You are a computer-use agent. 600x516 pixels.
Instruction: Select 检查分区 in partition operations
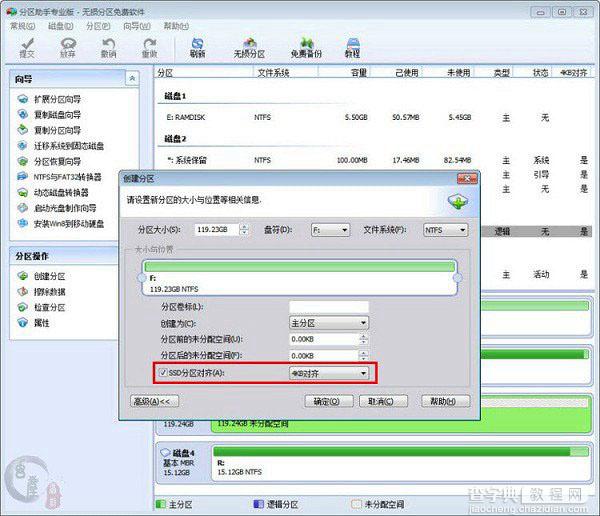point(42,307)
